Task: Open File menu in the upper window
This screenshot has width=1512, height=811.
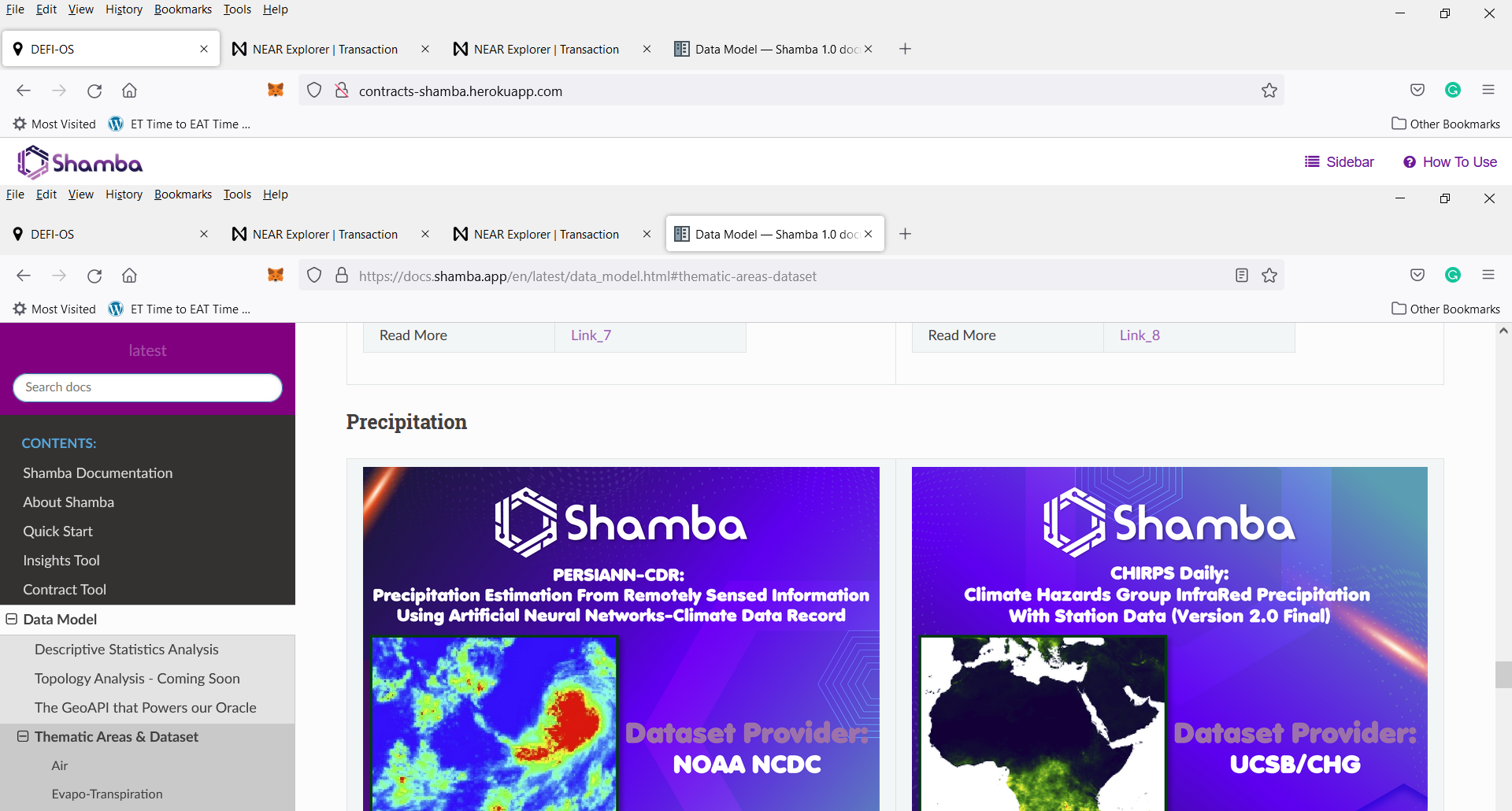Action: (15, 9)
